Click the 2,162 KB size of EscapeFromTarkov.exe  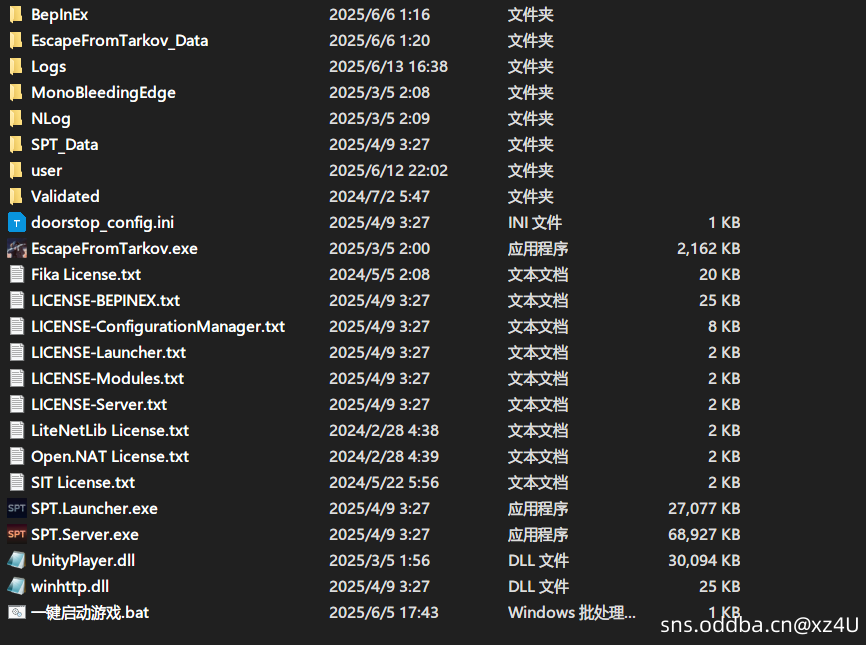click(x=709, y=249)
